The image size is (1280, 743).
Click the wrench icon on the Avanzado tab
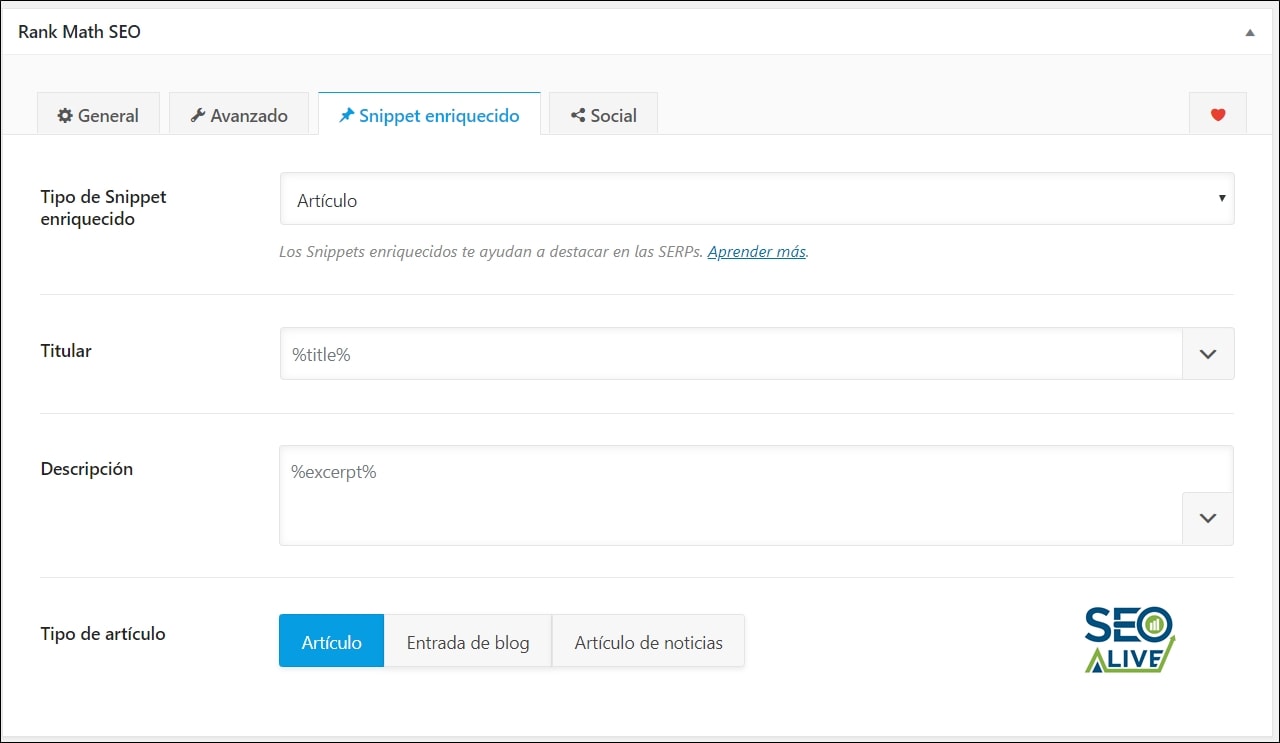click(x=199, y=115)
